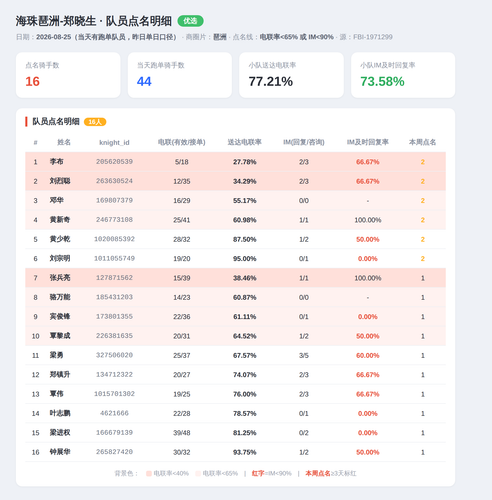Click the 93.75% 送达电联率 cell
This screenshot has width=492, height=500.
[245, 452]
